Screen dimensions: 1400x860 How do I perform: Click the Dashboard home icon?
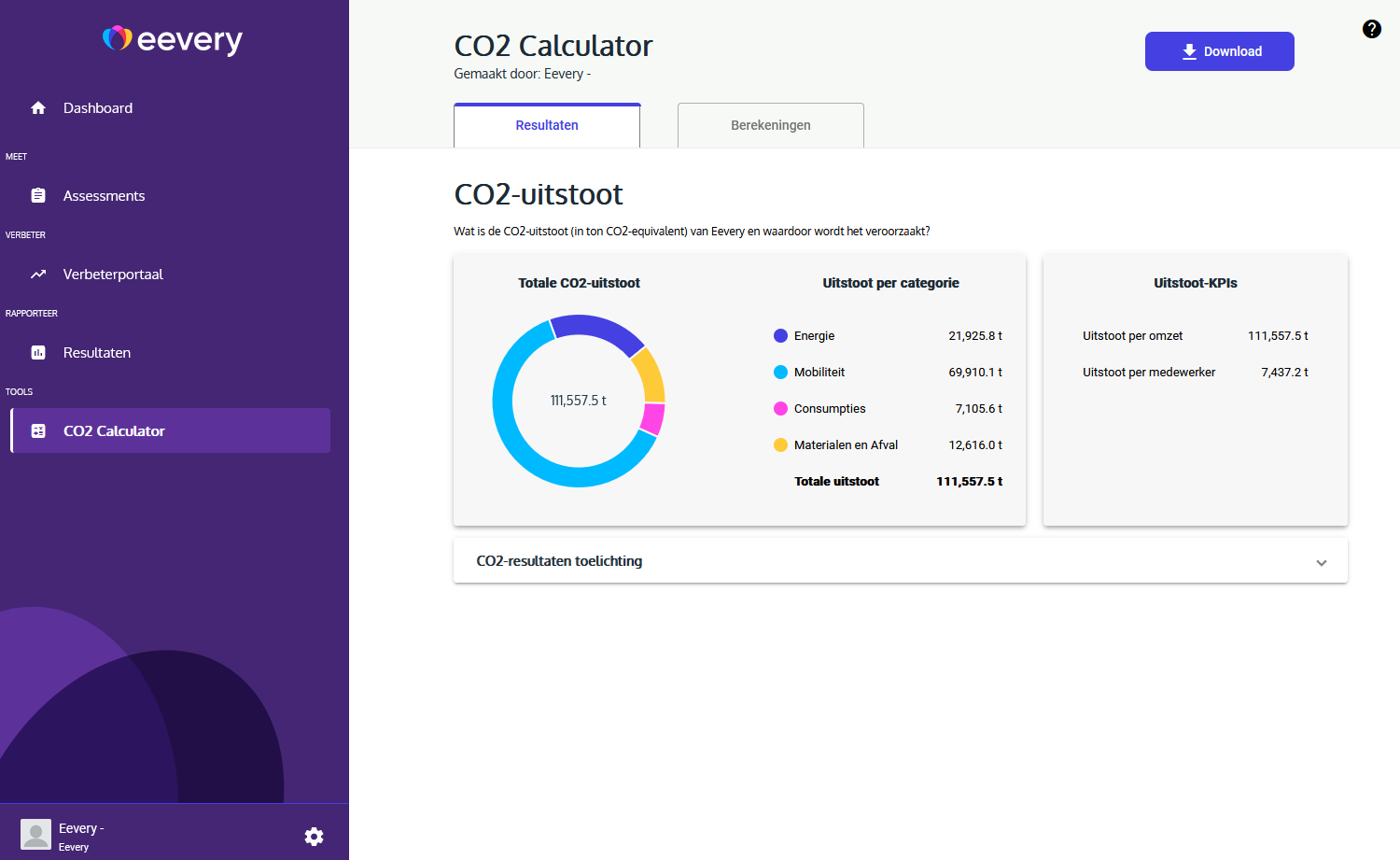click(x=38, y=108)
